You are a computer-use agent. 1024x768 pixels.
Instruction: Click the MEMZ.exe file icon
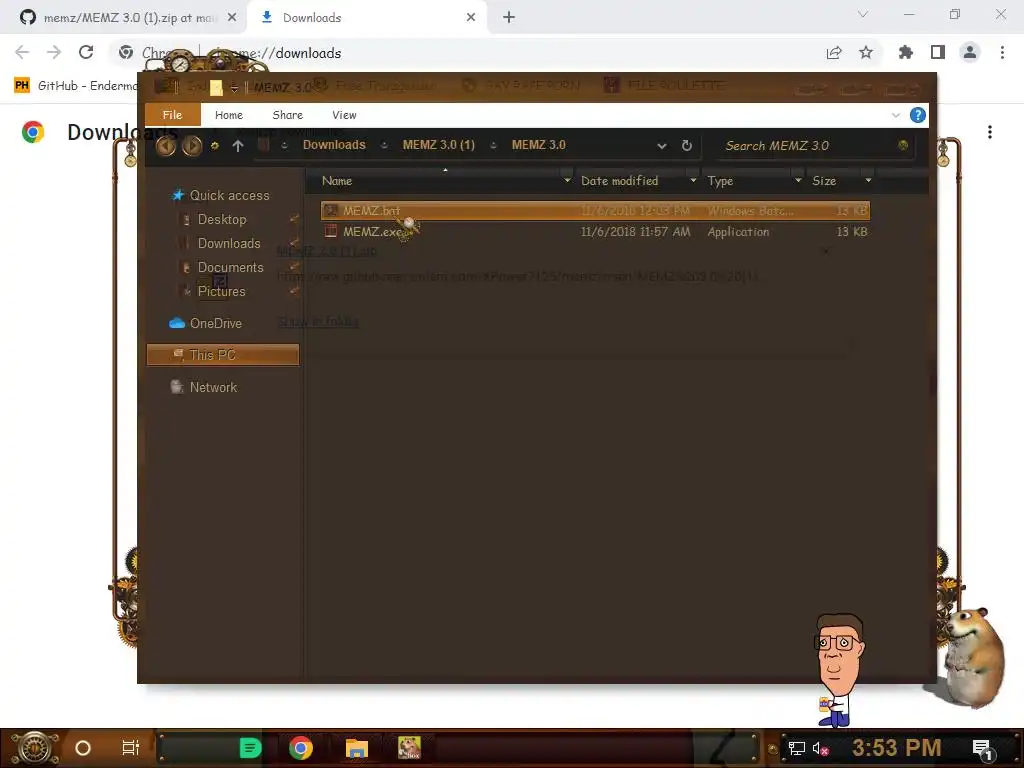(331, 231)
